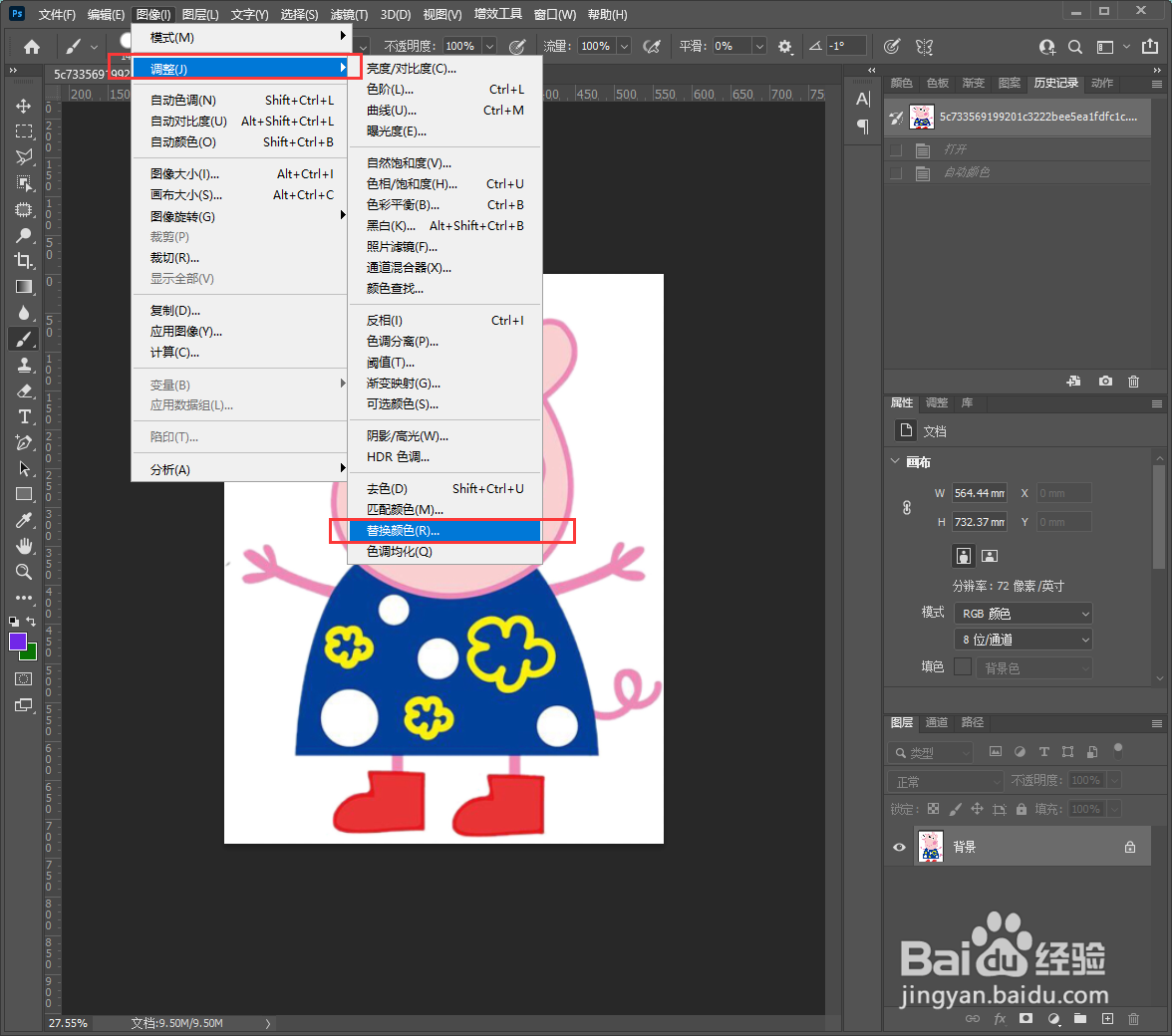Choose 去色(D) menu item

444,488
